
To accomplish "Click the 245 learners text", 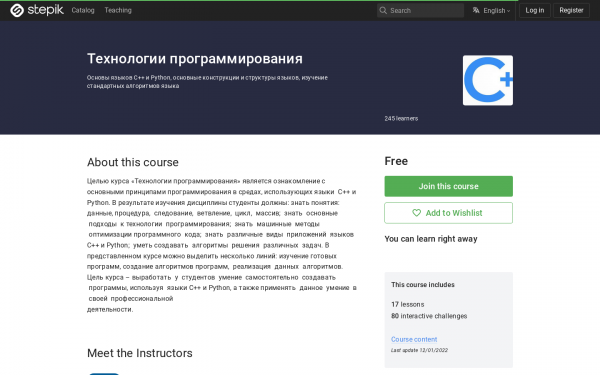I will click(401, 119).
